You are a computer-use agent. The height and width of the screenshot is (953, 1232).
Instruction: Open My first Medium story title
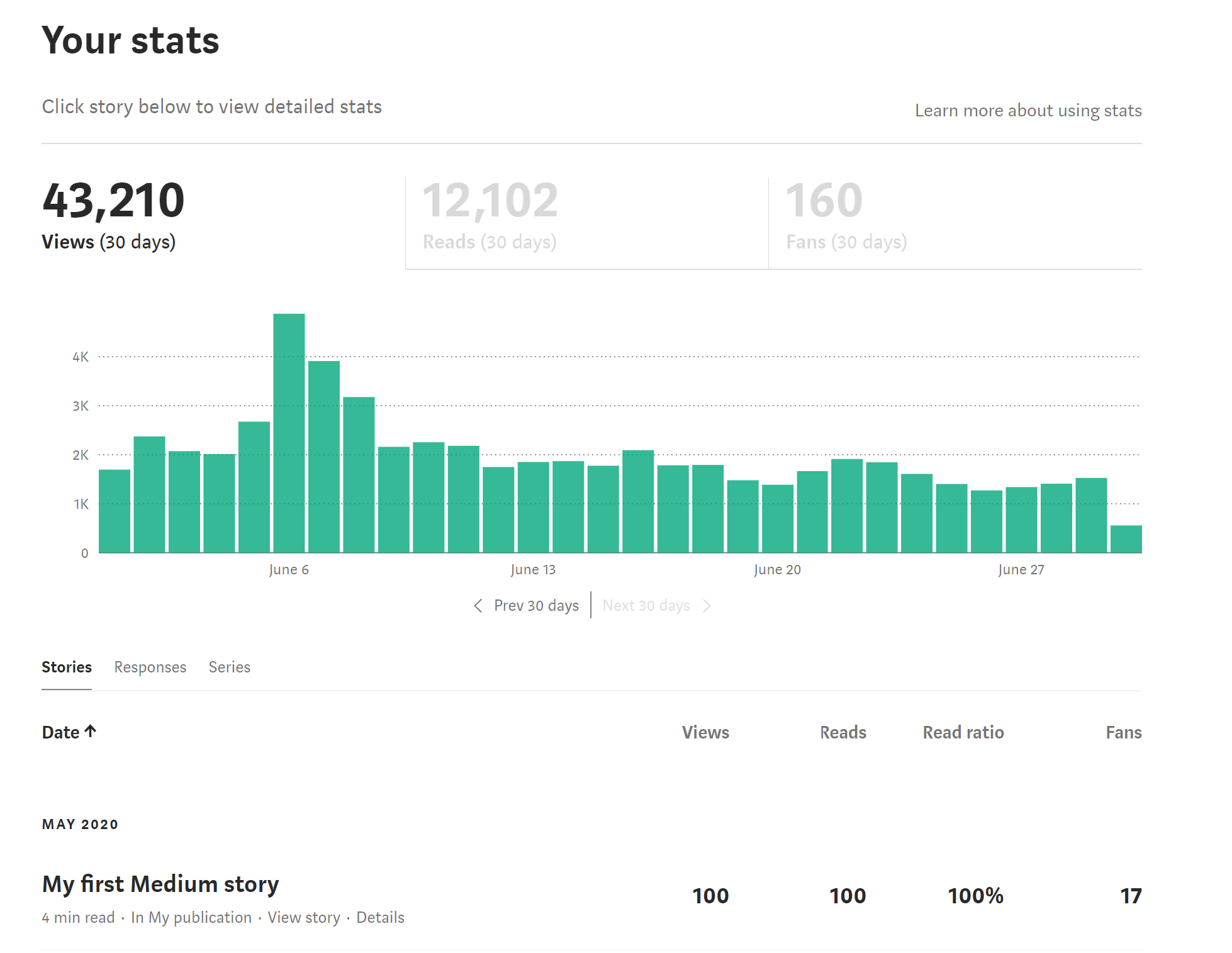160,884
